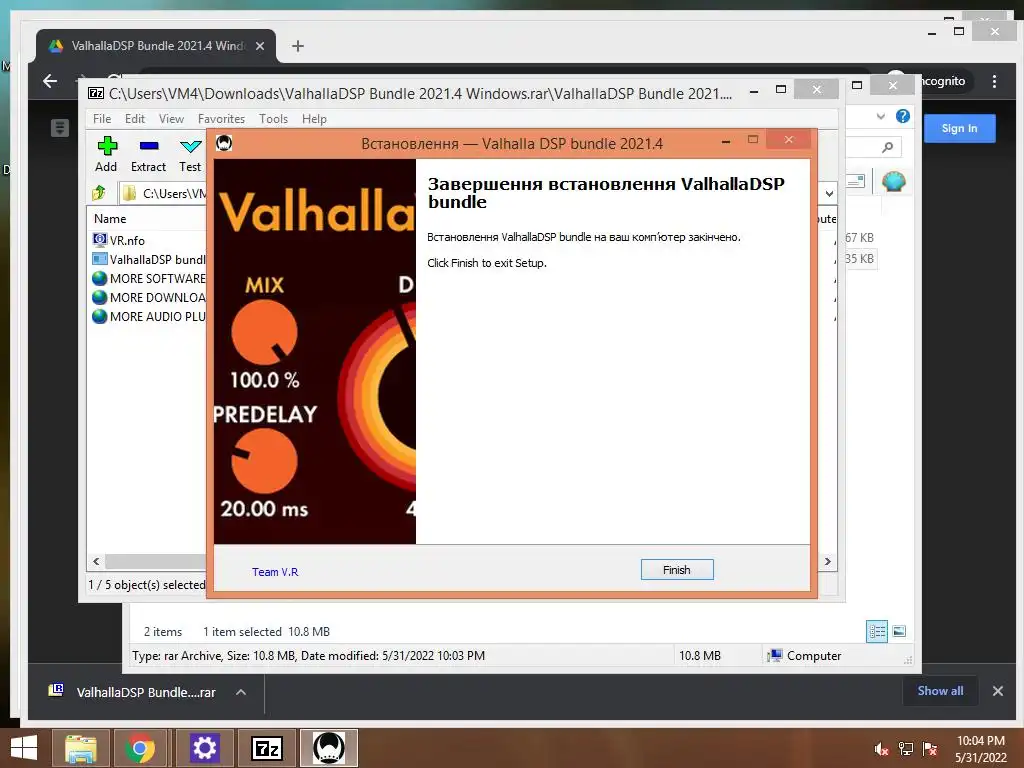
Task: Open the 7-Zip Edit menu
Action: [135, 119]
